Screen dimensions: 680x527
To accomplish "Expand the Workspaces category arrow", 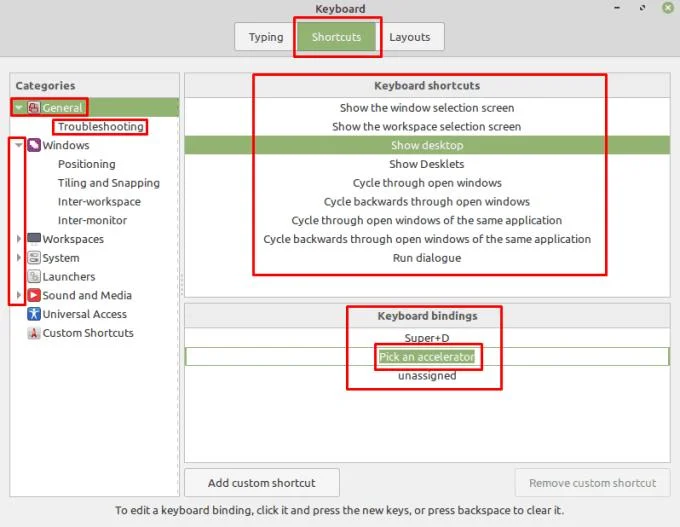I will pos(19,239).
